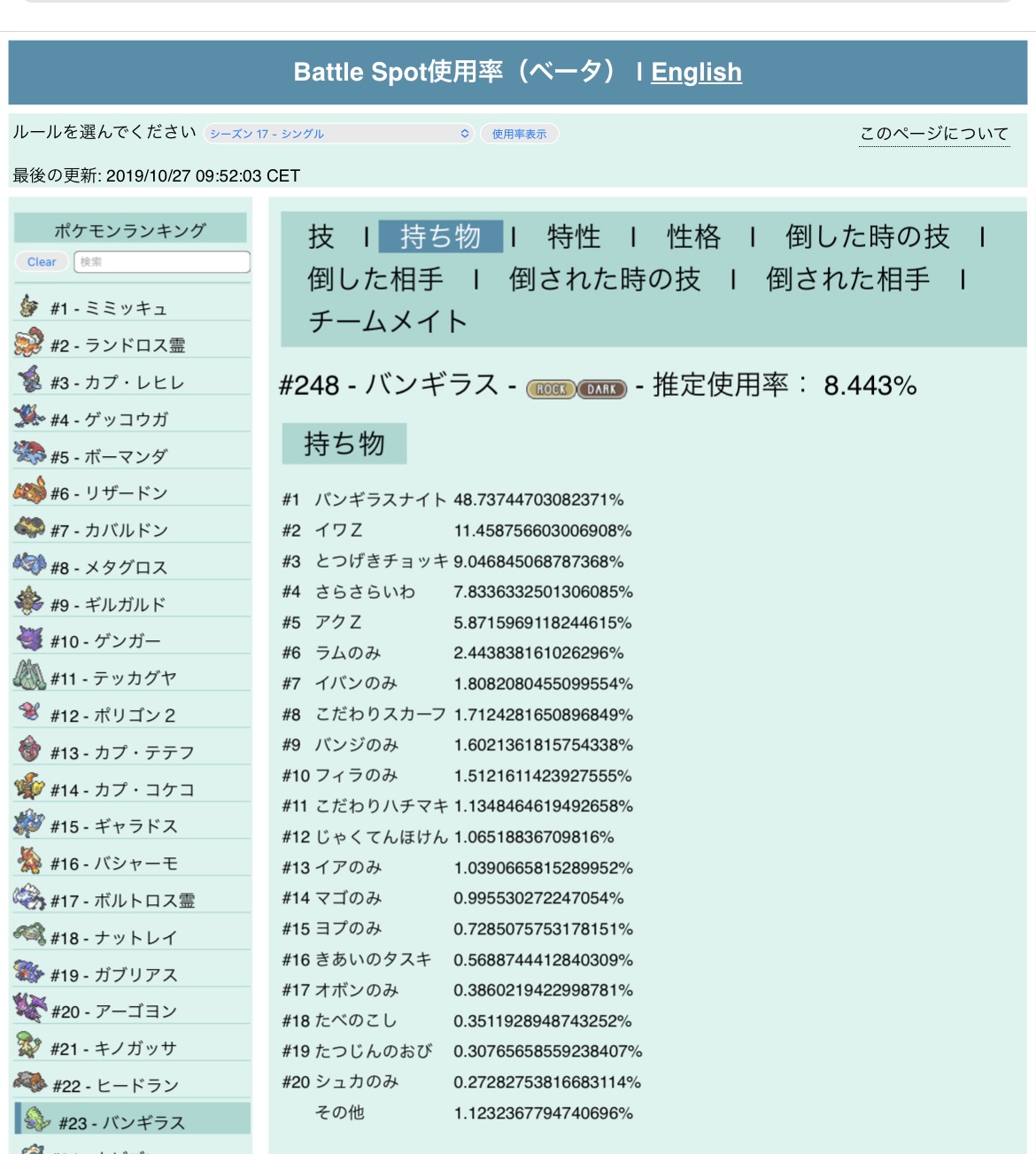Click the メタグロス sprite icon
Screen dimensions: 1036x1154
[29, 564]
